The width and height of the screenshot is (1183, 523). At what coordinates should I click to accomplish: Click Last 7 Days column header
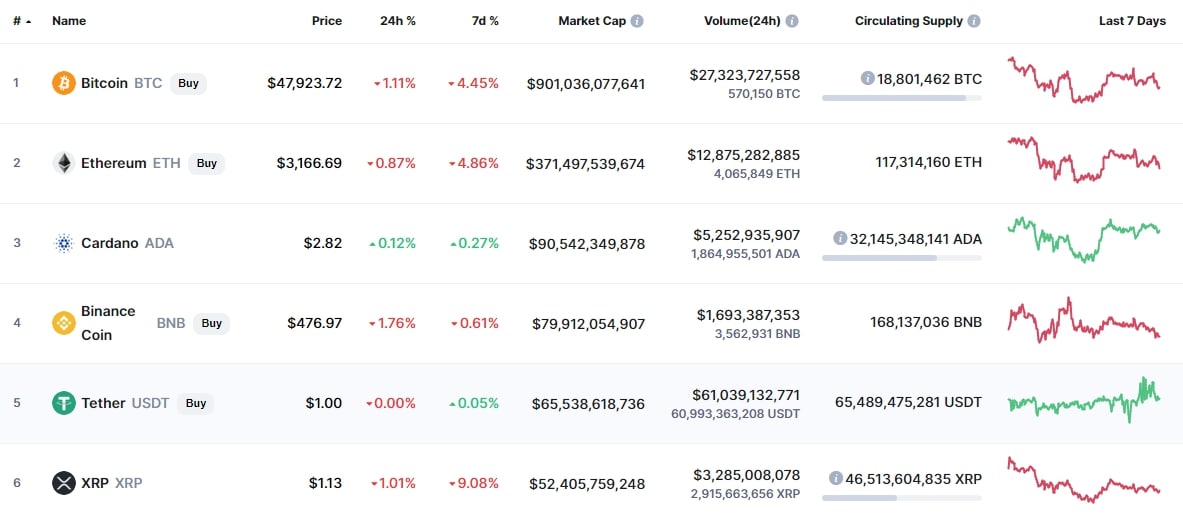1132,21
